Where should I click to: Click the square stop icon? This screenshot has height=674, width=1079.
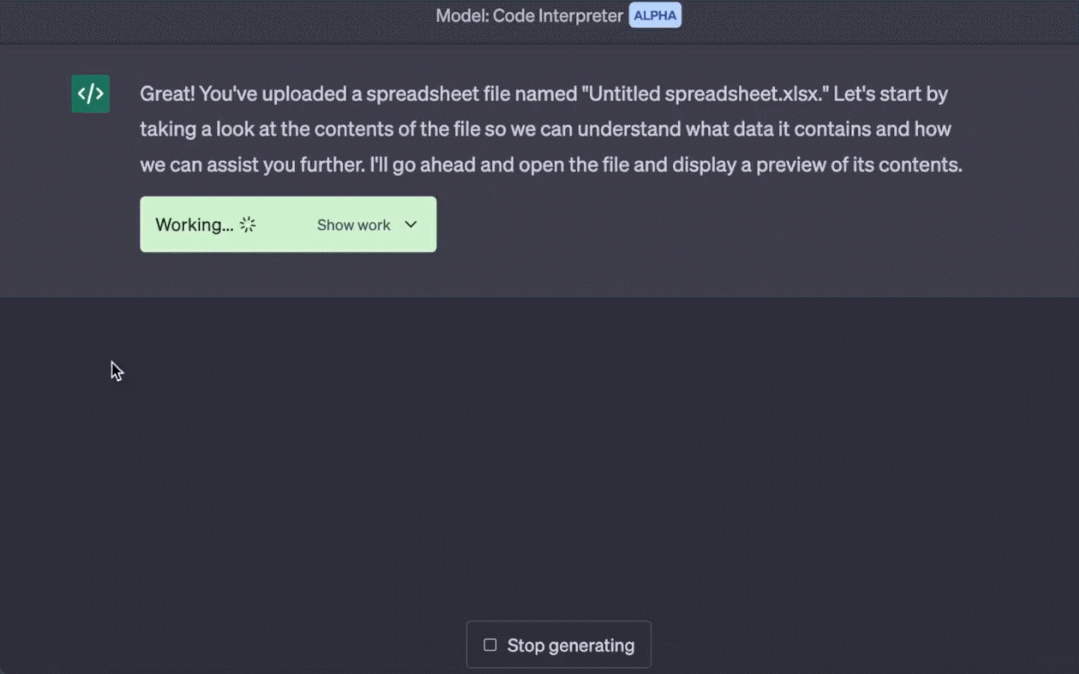click(x=490, y=645)
